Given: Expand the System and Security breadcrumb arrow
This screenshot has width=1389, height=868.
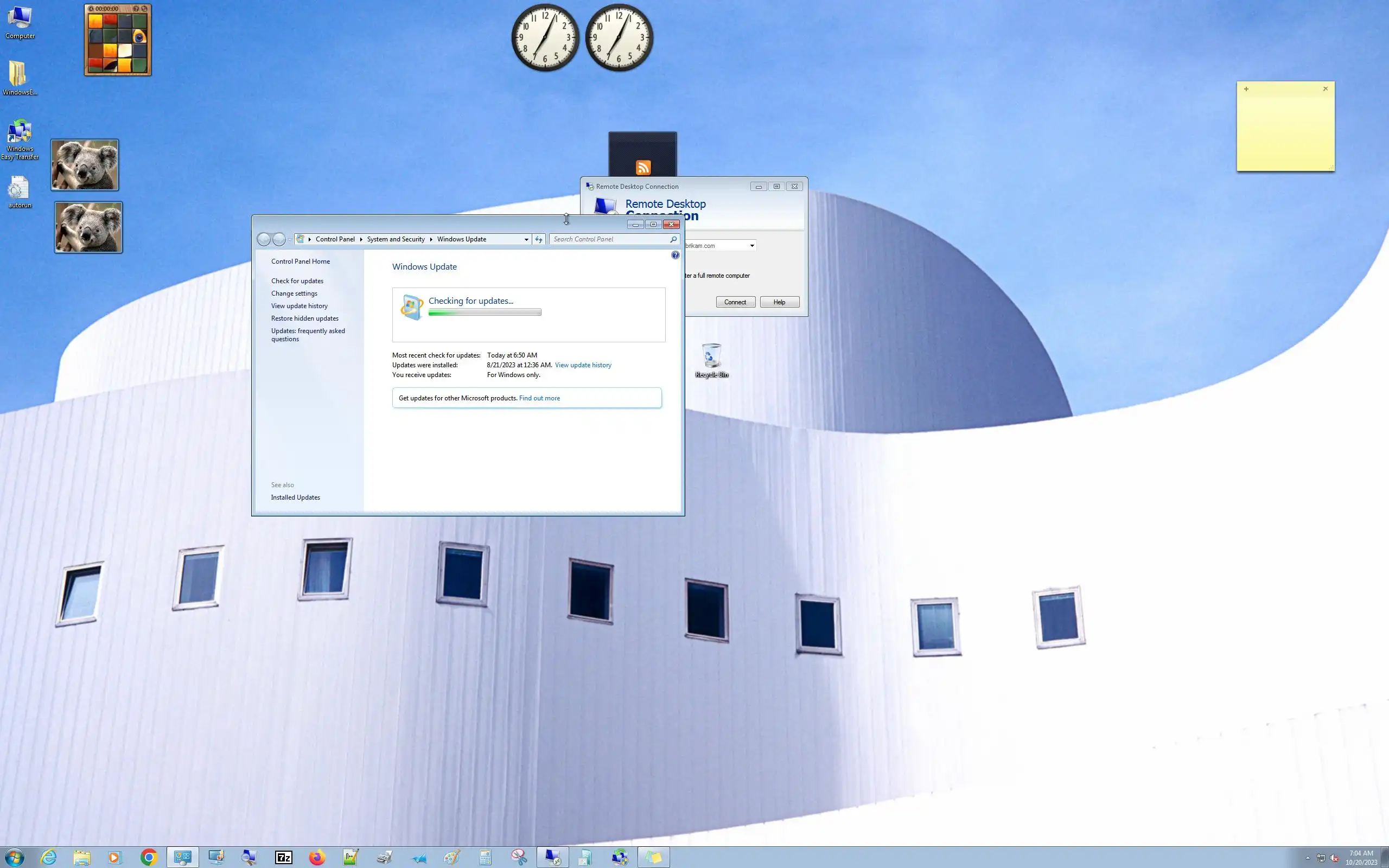Looking at the screenshot, I should [431, 239].
